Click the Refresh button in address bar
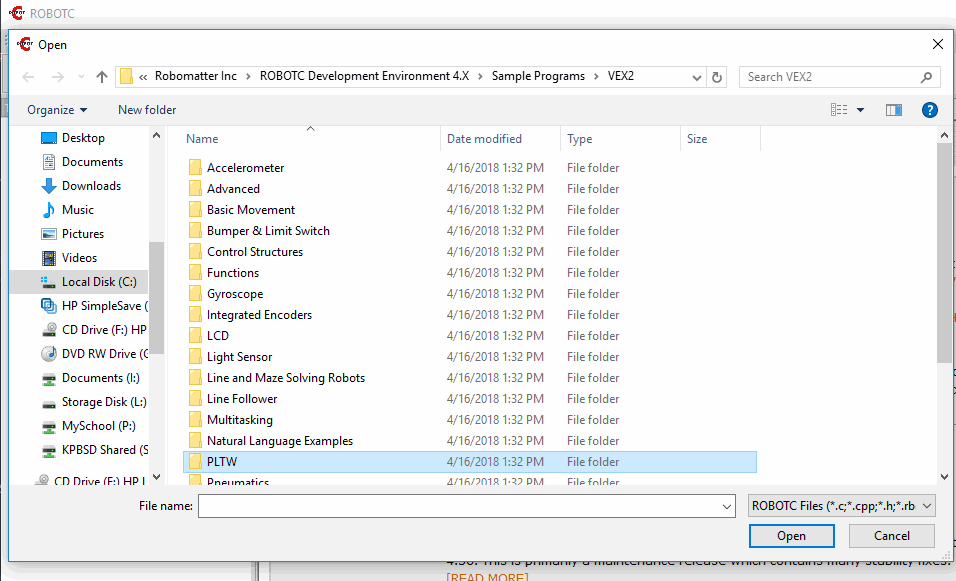The image size is (956, 581). pos(716,77)
